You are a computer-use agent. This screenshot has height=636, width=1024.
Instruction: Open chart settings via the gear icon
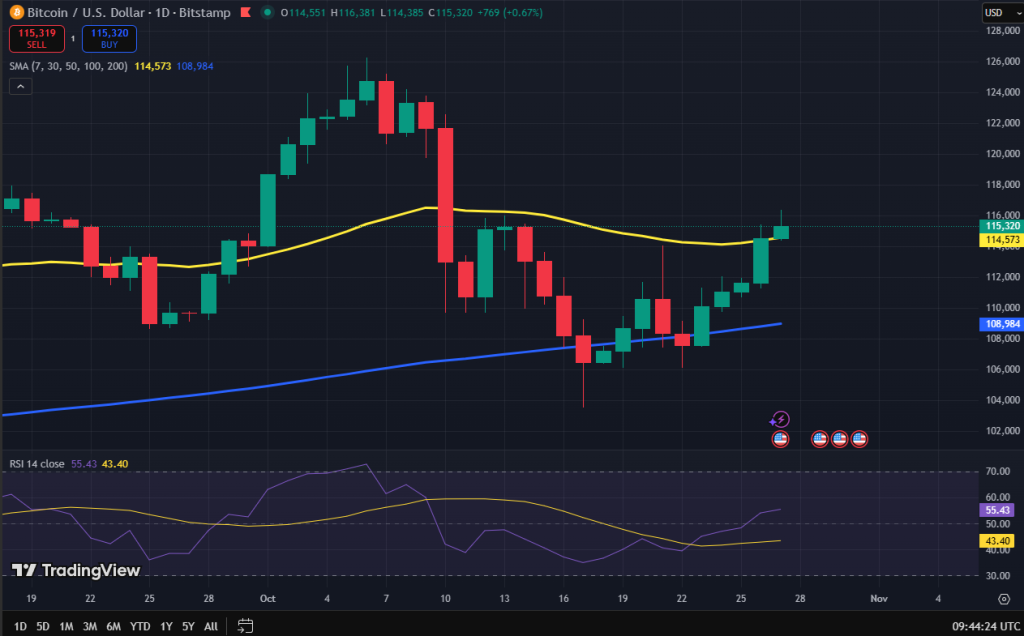point(1005,600)
